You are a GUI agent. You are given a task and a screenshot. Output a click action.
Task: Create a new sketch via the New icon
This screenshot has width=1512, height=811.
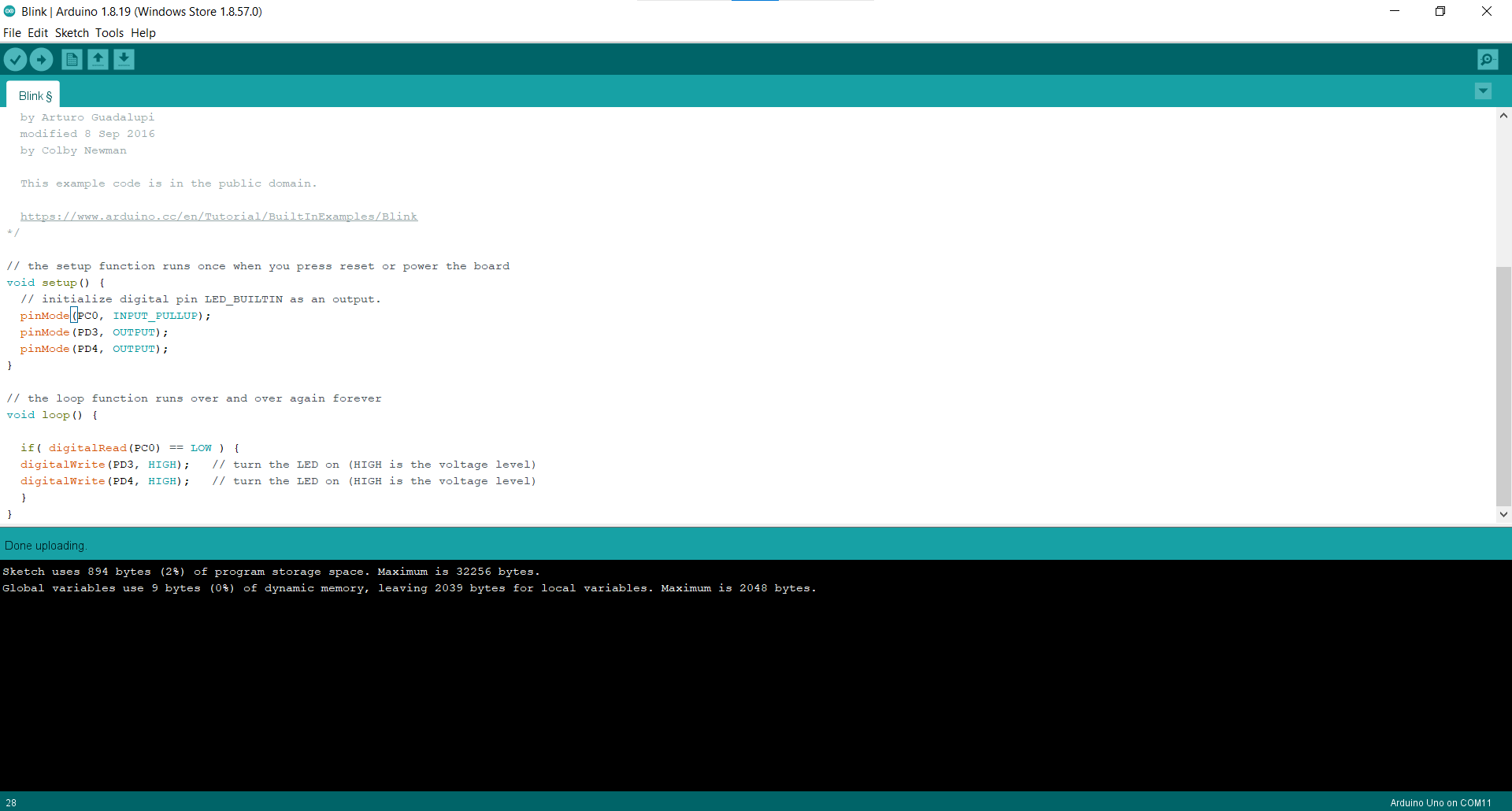click(72, 59)
